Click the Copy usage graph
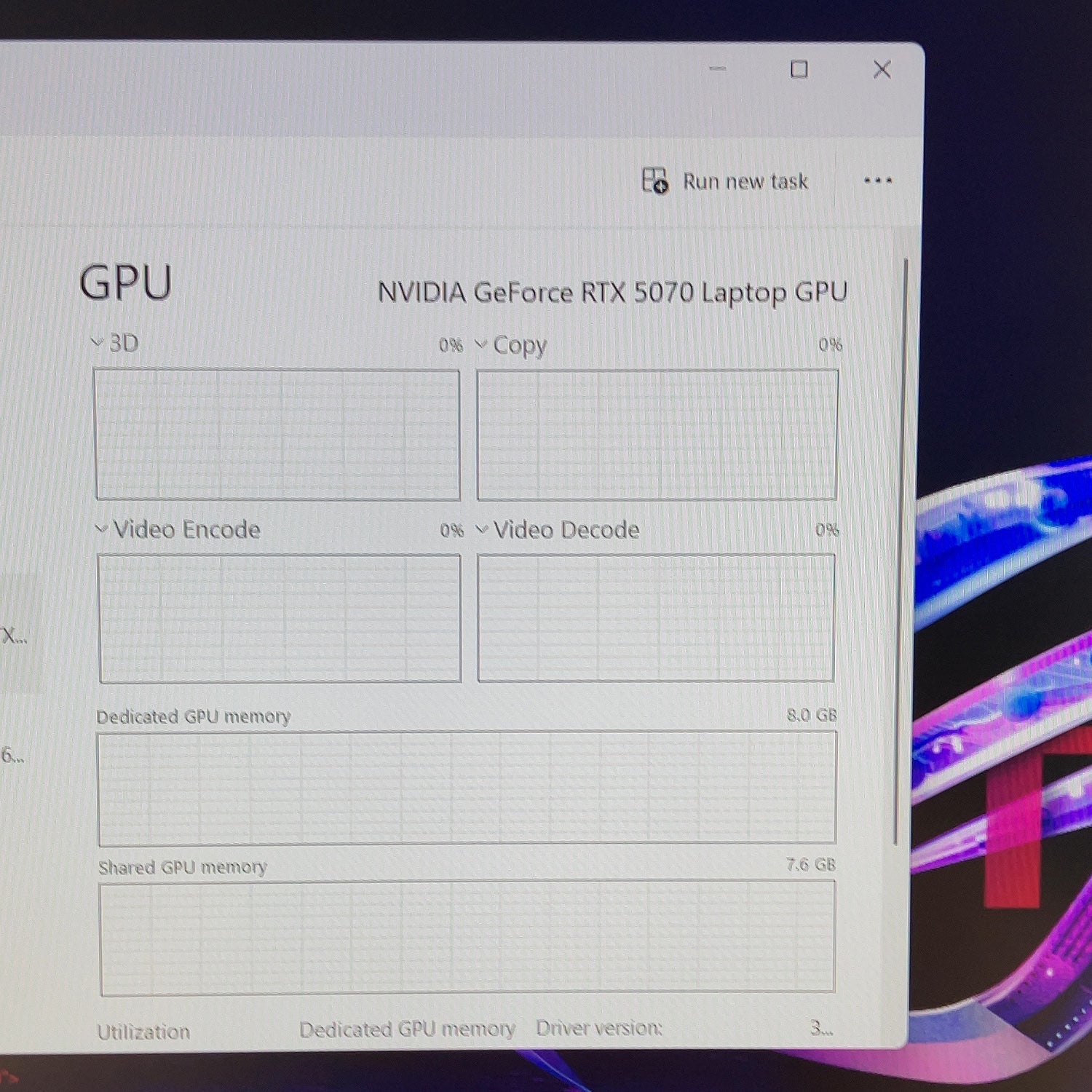Image resolution: width=1092 pixels, height=1092 pixels. pyautogui.click(x=657, y=435)
